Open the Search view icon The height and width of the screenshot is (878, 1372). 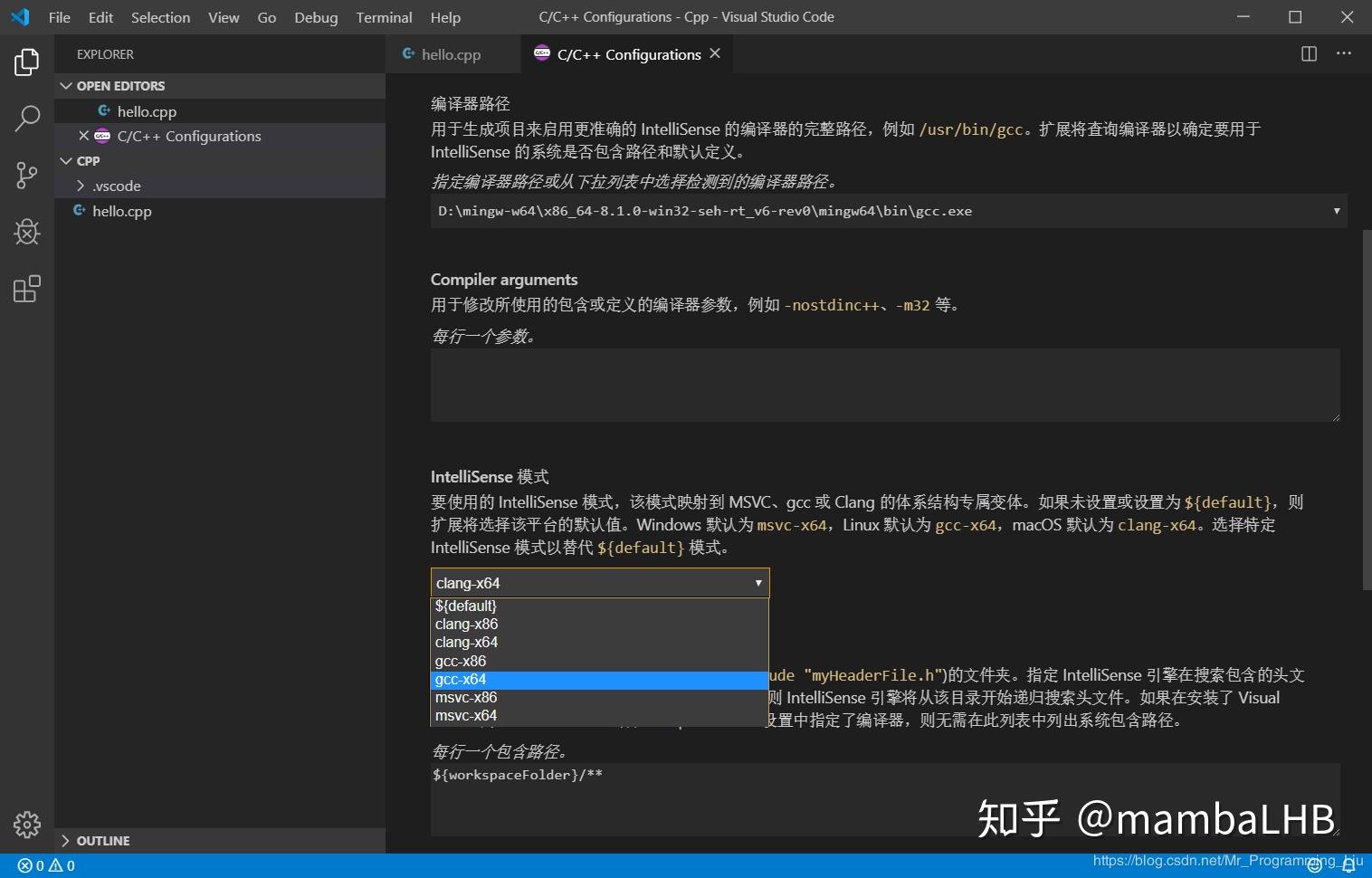26,119
